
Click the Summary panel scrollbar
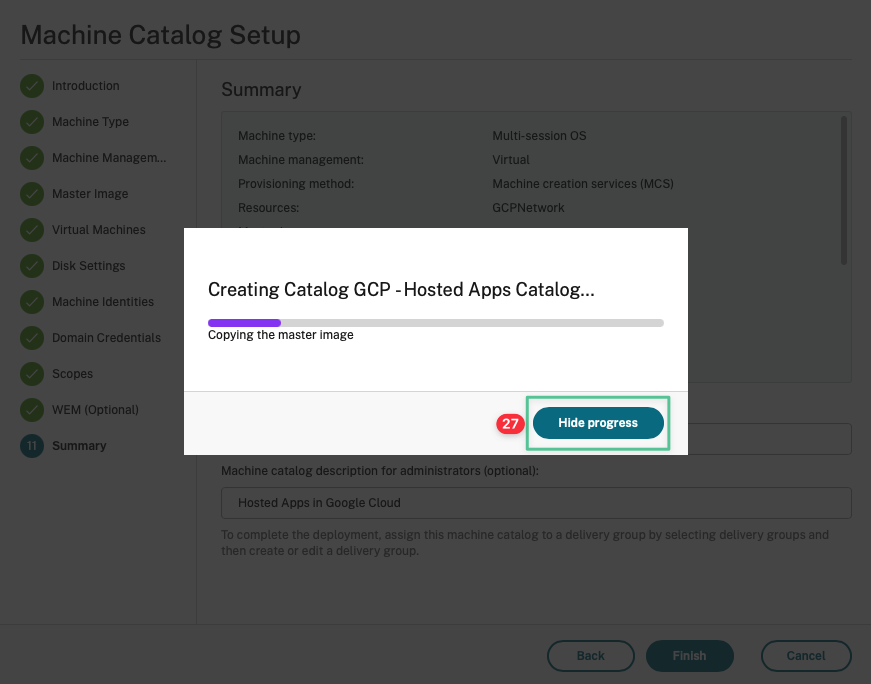pyautogui.click(x=844, y=190)
